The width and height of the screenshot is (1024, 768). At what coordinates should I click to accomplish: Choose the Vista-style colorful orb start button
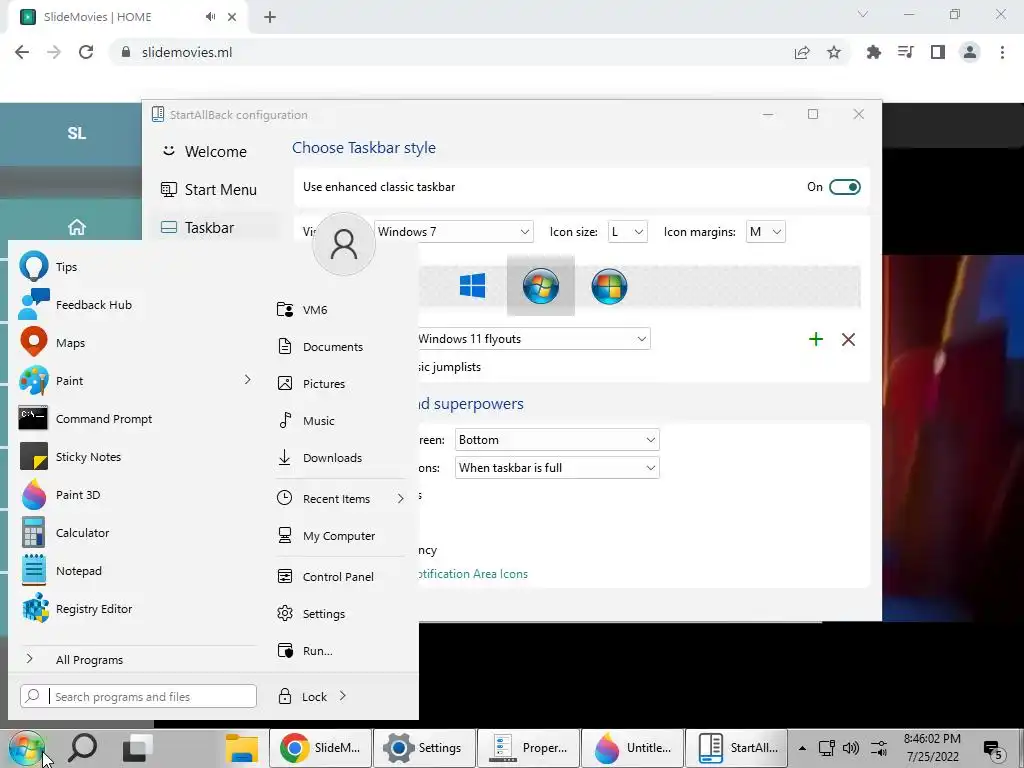(609, 286)
